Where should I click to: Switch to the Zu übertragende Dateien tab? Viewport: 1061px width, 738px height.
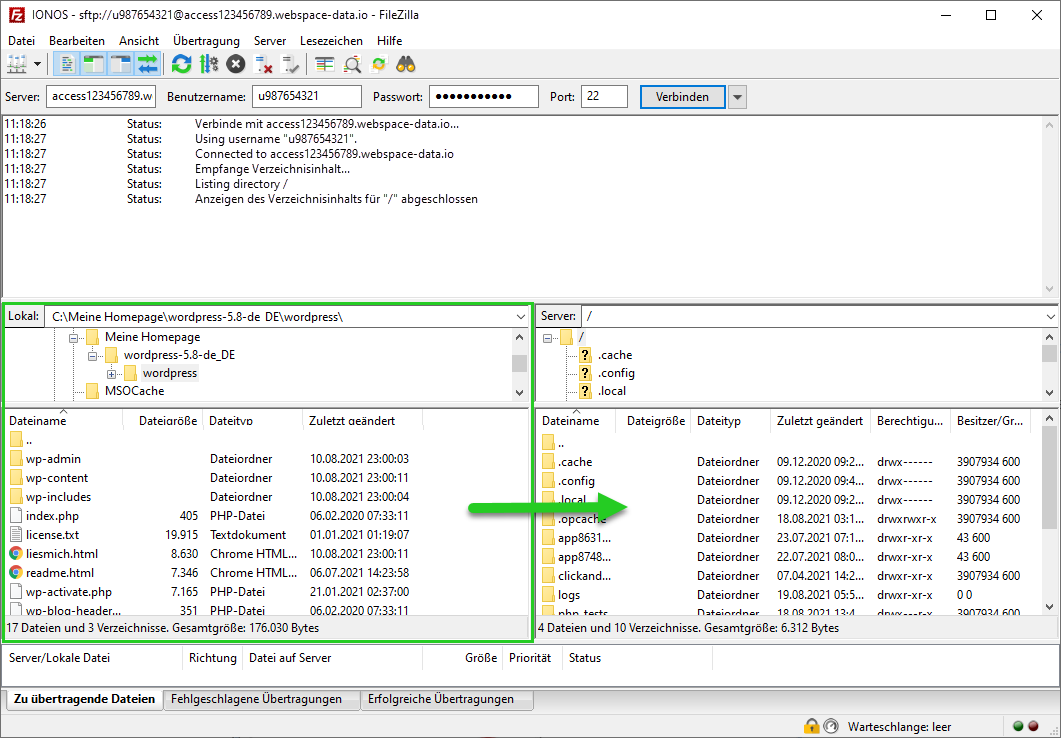click(x=85, y=699)
